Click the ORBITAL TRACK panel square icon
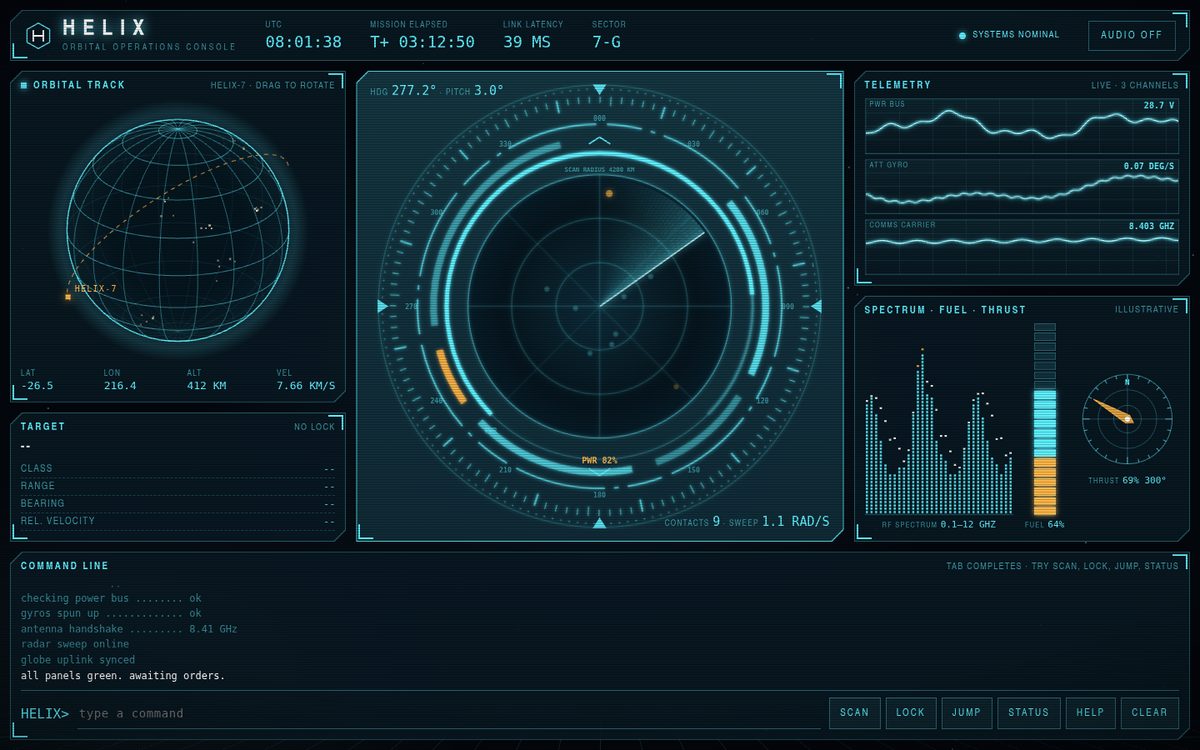 coord(24,85)
